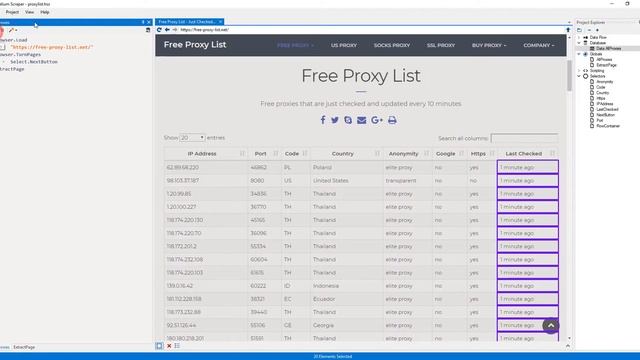Sort the table by Https column
Image resolution: width=640 pixels, height=360 pixels.
482,153
